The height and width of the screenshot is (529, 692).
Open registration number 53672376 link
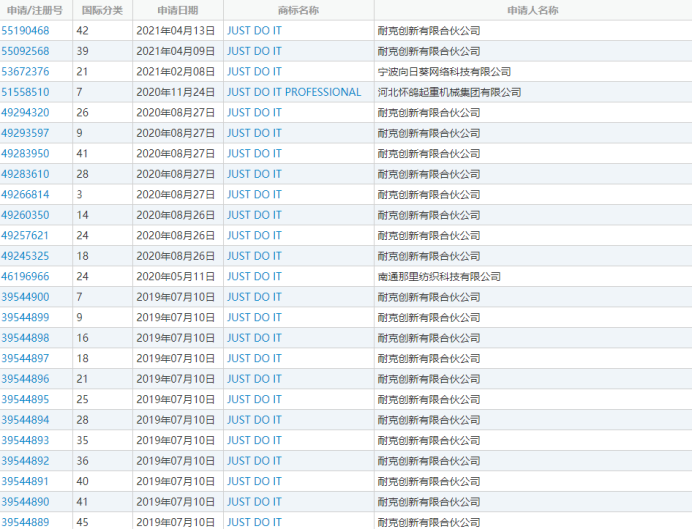25,71
